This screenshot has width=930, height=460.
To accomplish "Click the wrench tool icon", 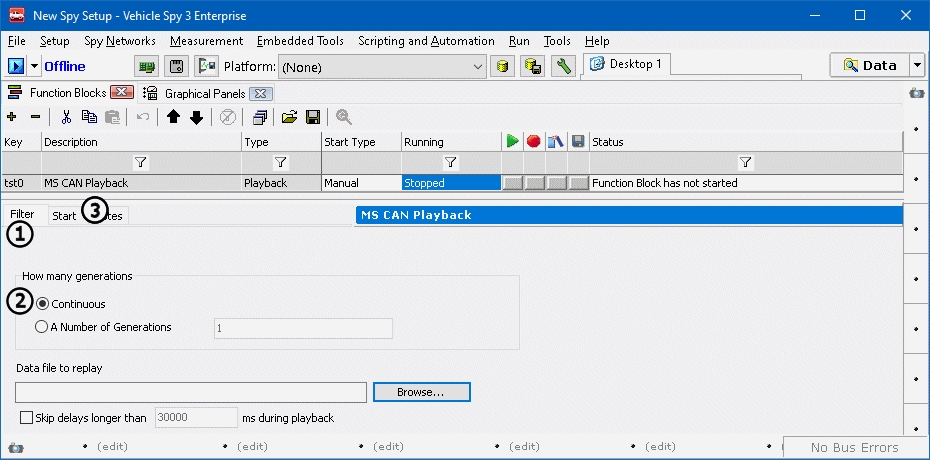I will (564, 66).
